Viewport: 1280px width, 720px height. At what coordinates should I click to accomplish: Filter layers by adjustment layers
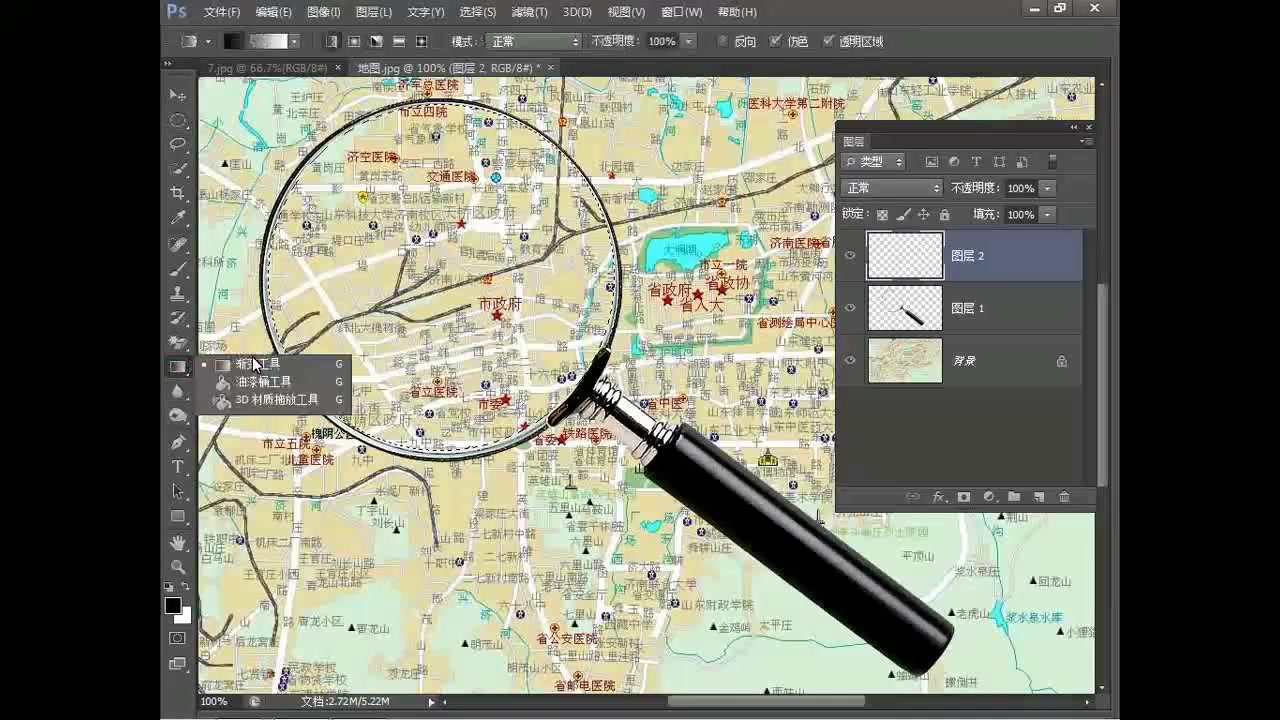pos(954,161)
